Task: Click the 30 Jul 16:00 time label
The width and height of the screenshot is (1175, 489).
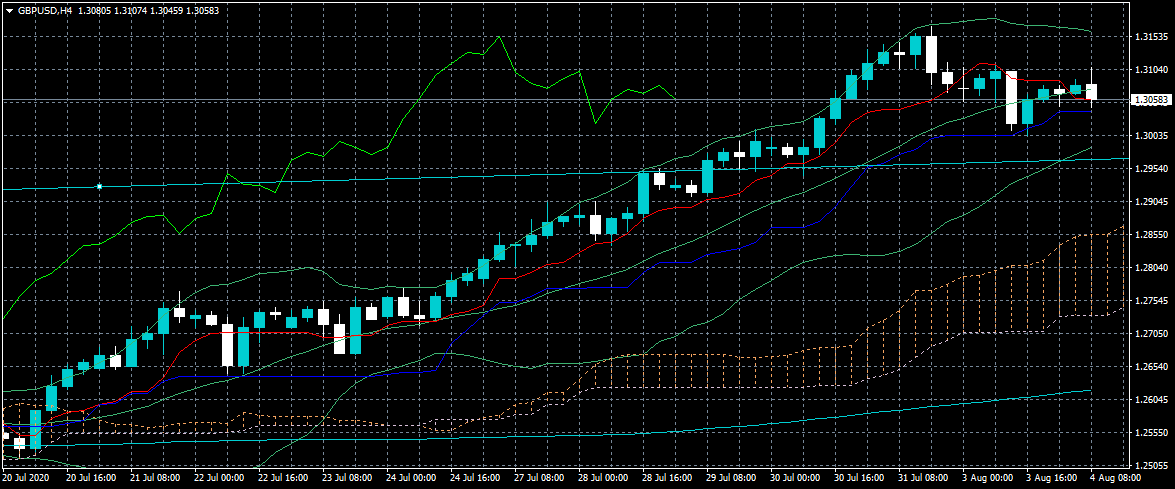Action: pos(860,476)
